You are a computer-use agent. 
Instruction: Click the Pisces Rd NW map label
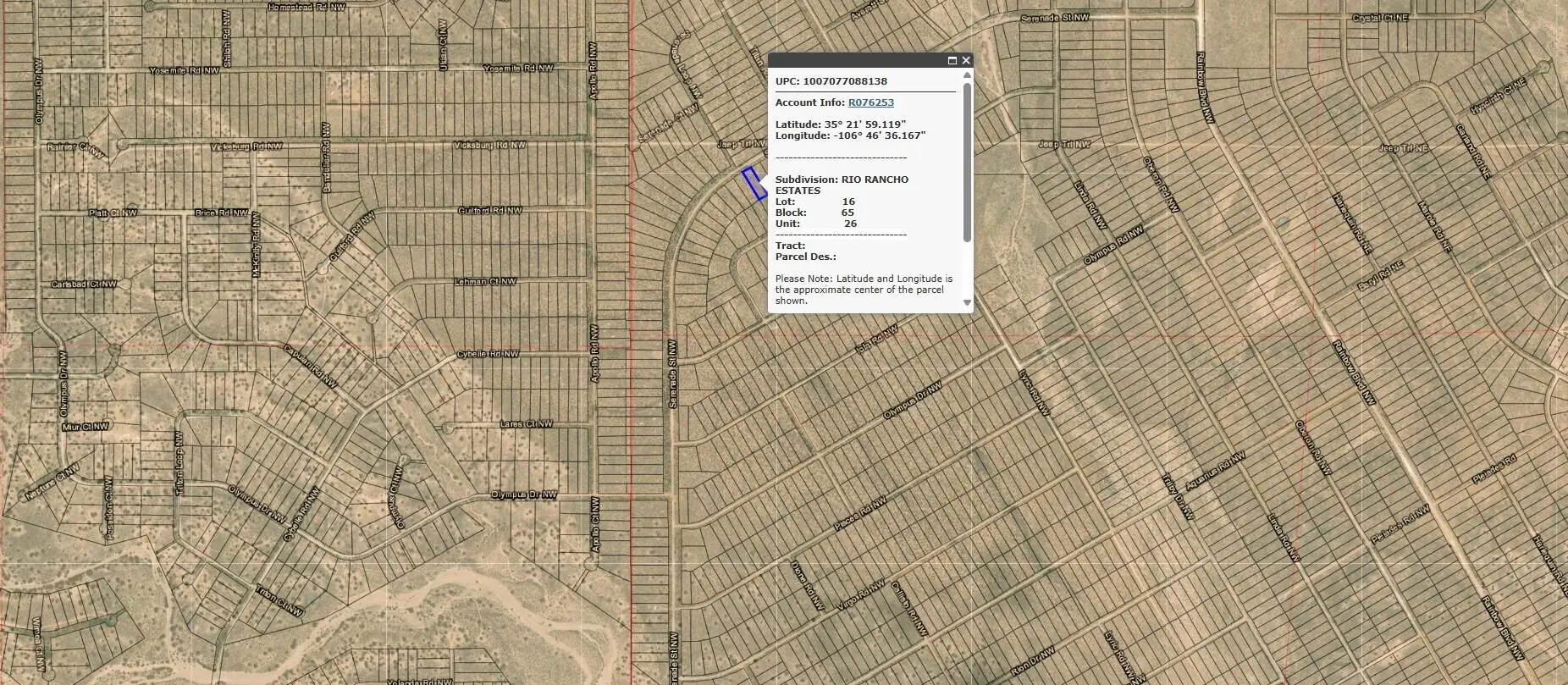pos(859,515)
